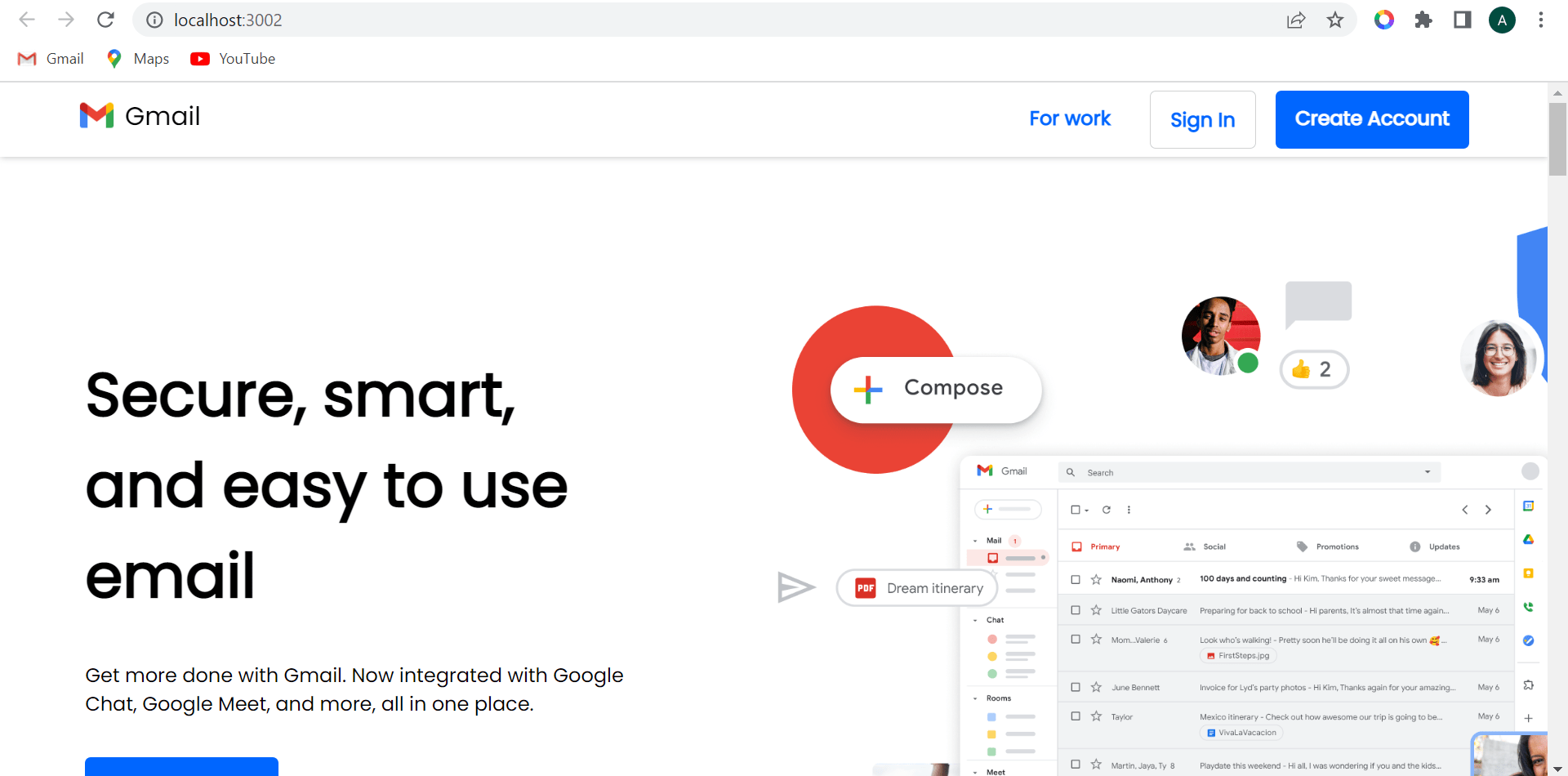Viewport: 1568px width, 776px height.
Task: Check the Taylor email checkbox
Action: [x=1076, y=716]
